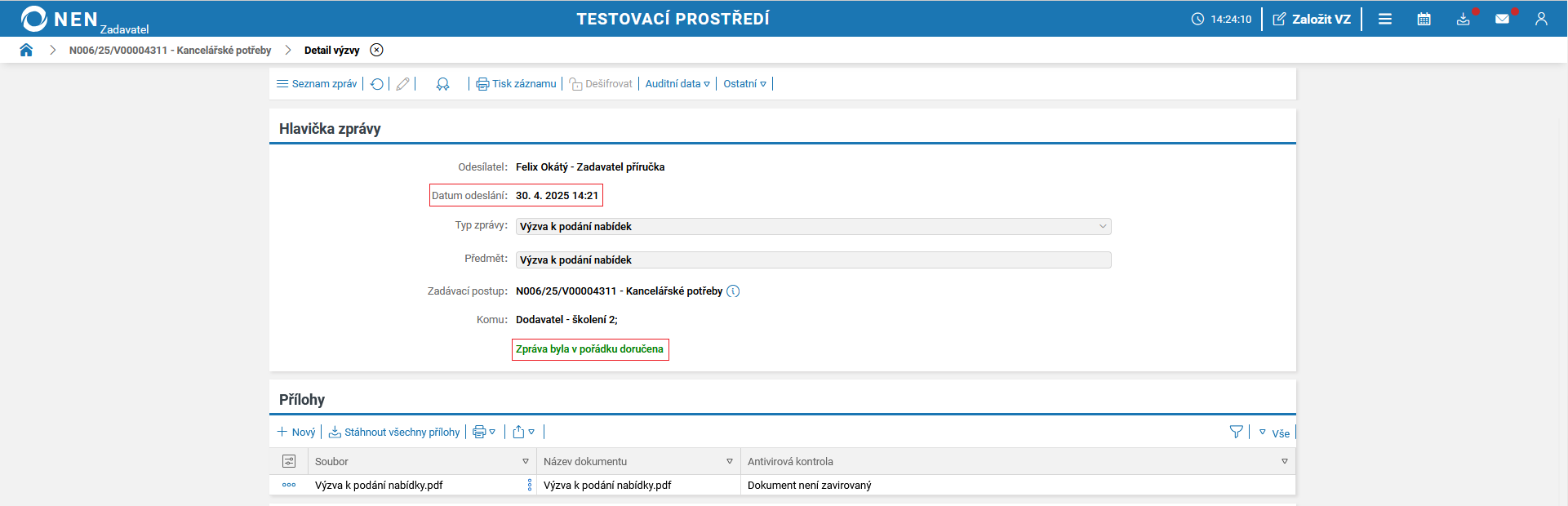This screenshot has width=1568, height=506.
Task: Close the Detail výzvy breadcrumb tab
Action: coord(376,50)
